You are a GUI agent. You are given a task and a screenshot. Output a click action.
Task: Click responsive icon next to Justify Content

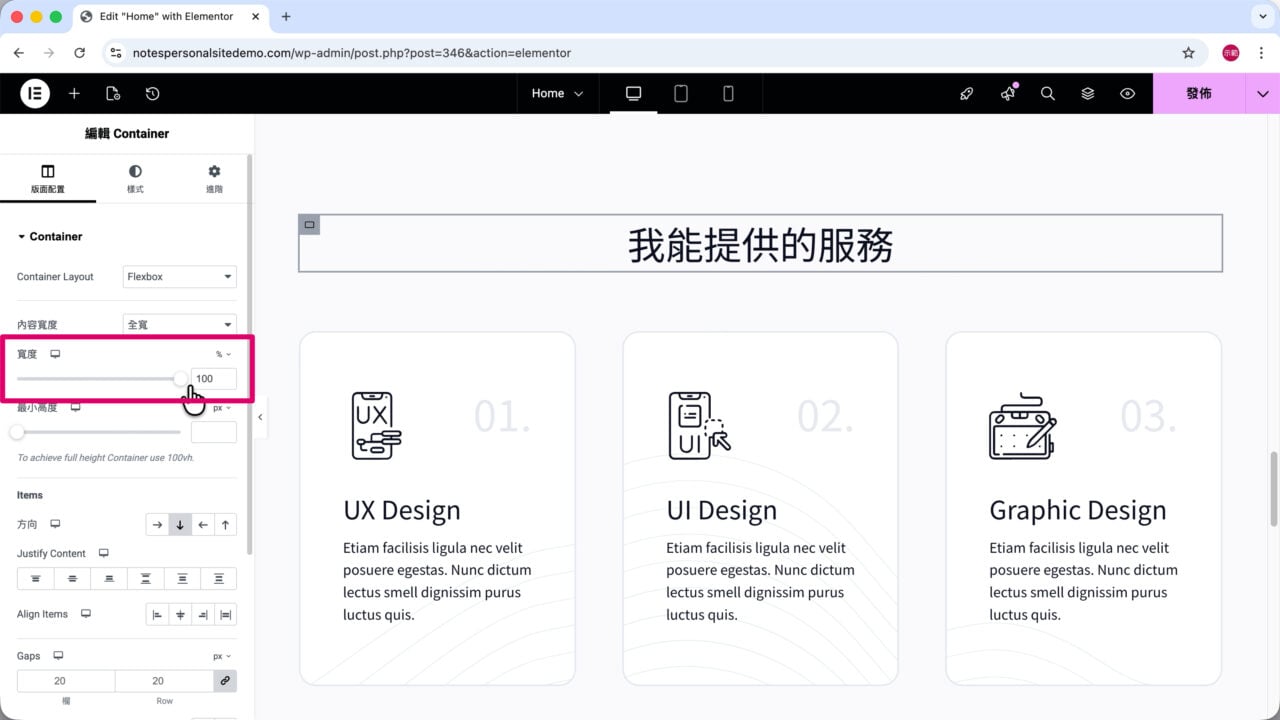tap(103, 553)
